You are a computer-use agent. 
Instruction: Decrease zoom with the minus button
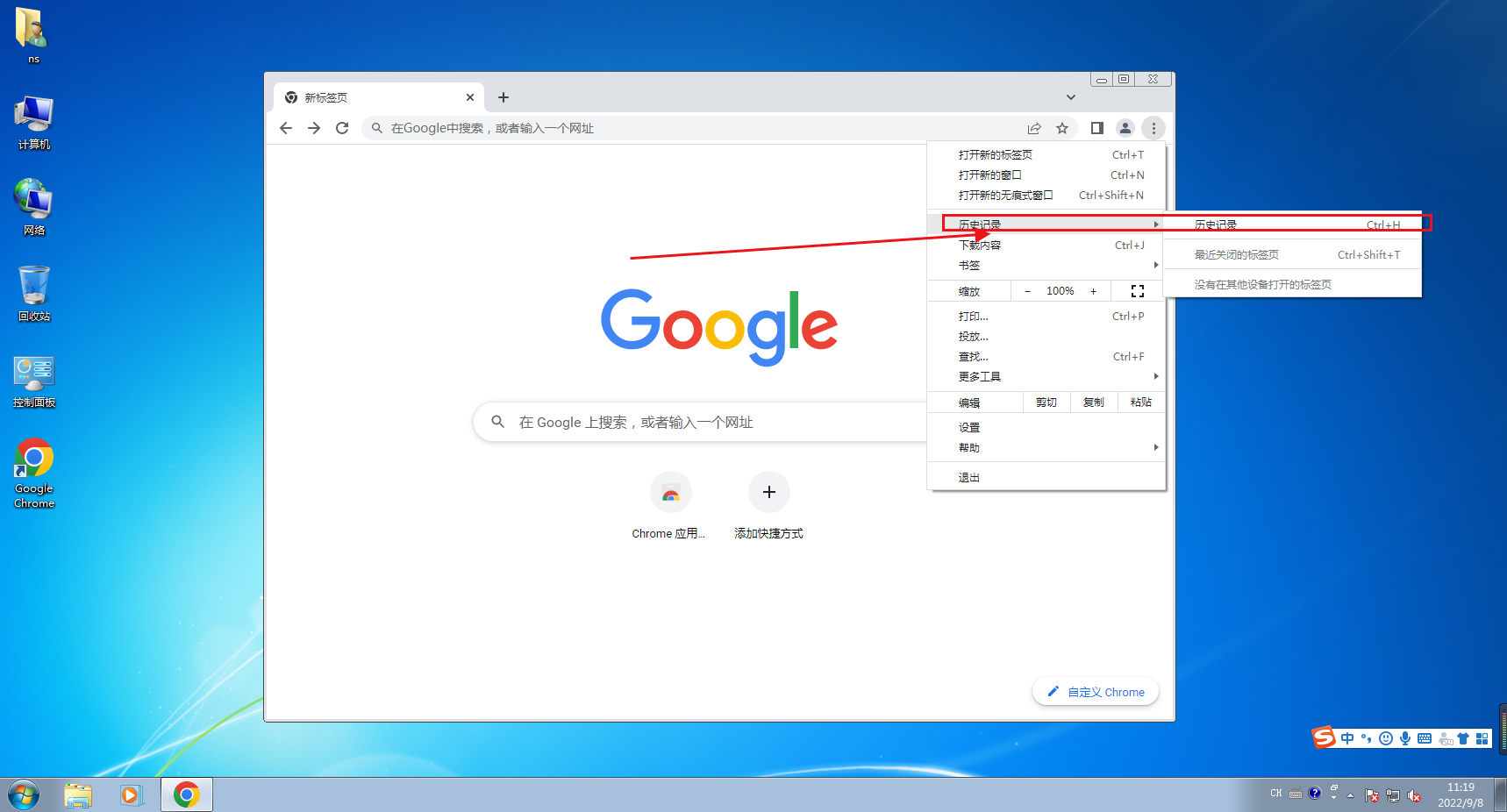[1027, 291]
